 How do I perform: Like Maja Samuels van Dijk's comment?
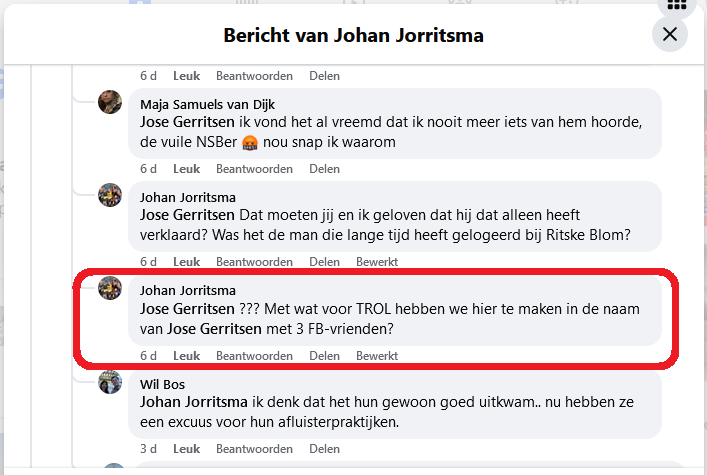[x=186, y=169]
